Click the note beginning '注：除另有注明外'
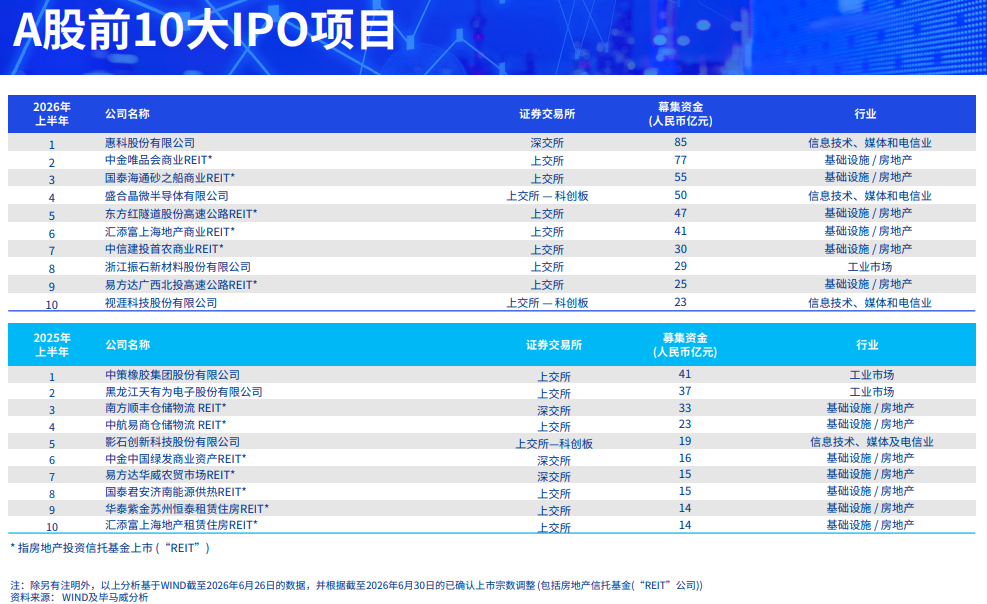 pyautogui.click(x=356, y=586)
